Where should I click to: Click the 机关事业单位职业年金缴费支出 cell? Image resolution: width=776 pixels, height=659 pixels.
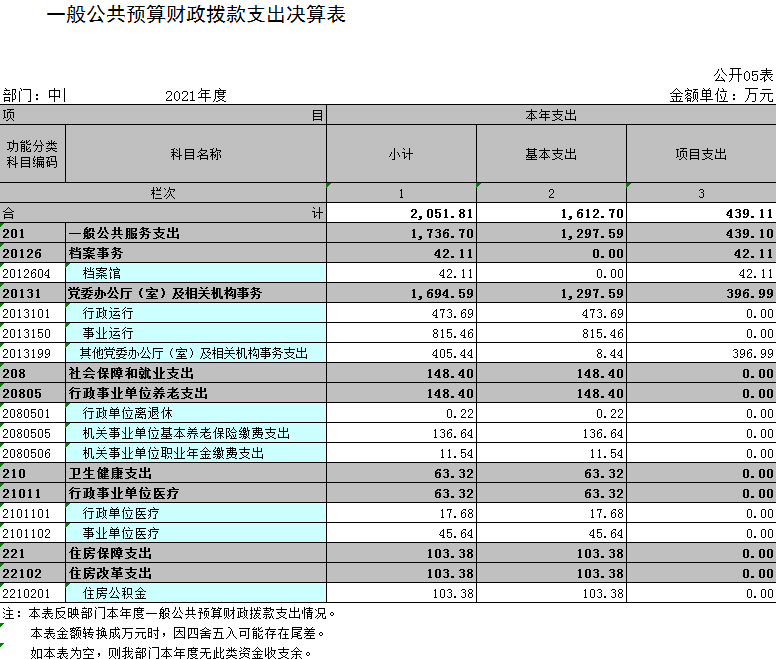click(195, 453)
